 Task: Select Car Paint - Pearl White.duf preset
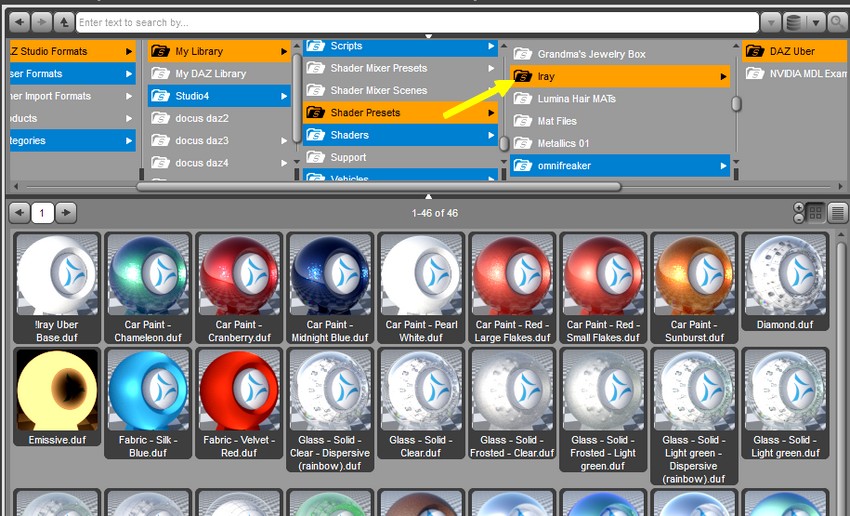pos(421,287)
